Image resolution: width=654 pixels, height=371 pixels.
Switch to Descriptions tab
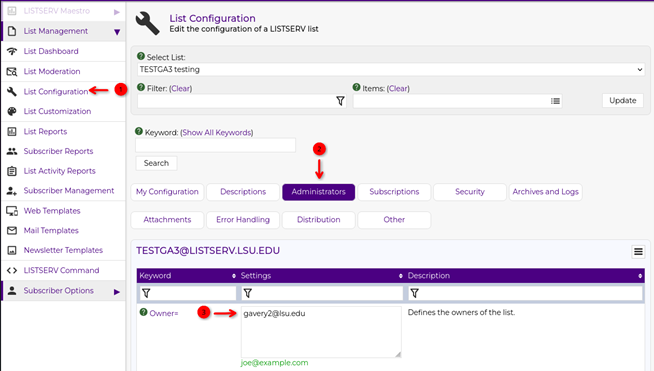(243, 192)
